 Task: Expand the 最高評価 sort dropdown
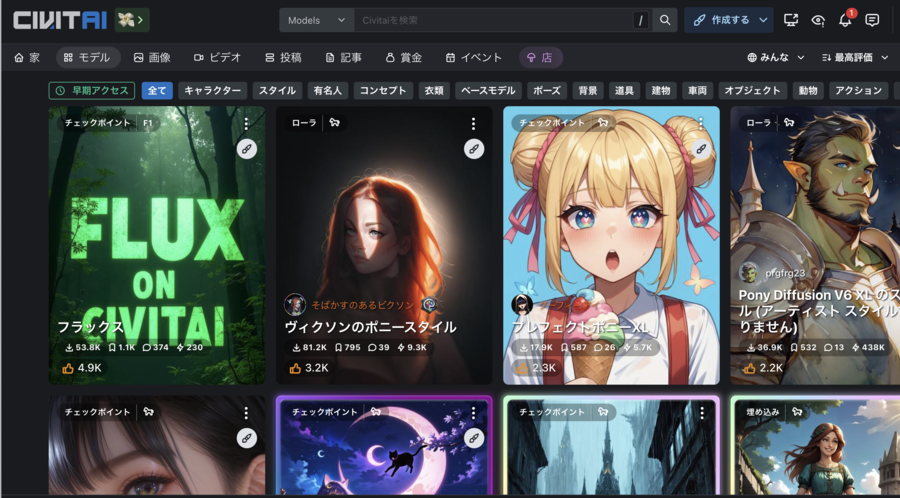855,57
